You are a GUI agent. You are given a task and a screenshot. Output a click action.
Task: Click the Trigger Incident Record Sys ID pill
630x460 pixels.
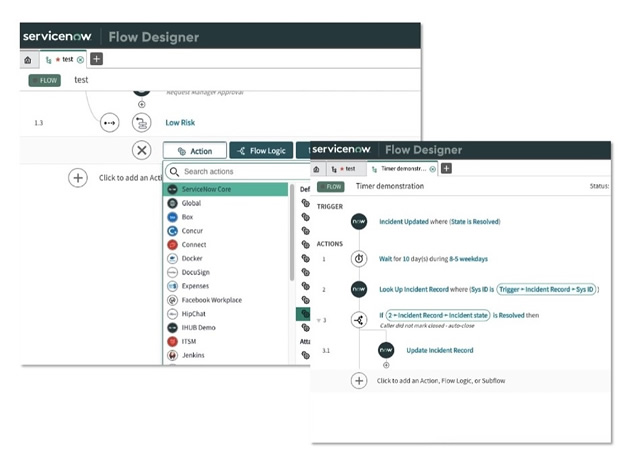click(x=546, y=289)
